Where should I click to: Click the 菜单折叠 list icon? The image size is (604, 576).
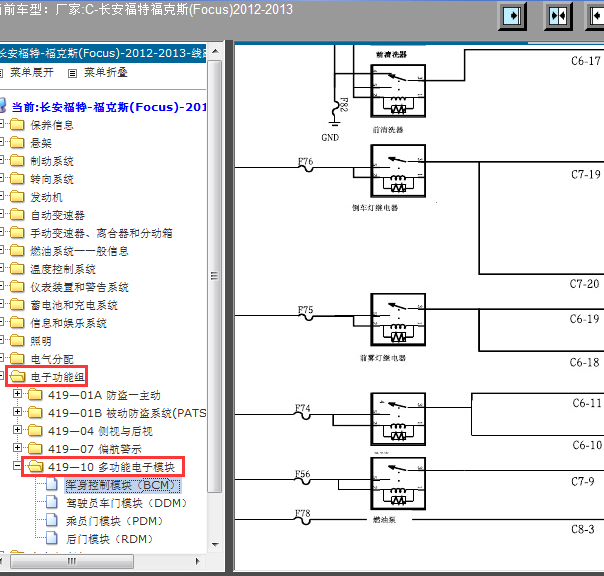72,73
